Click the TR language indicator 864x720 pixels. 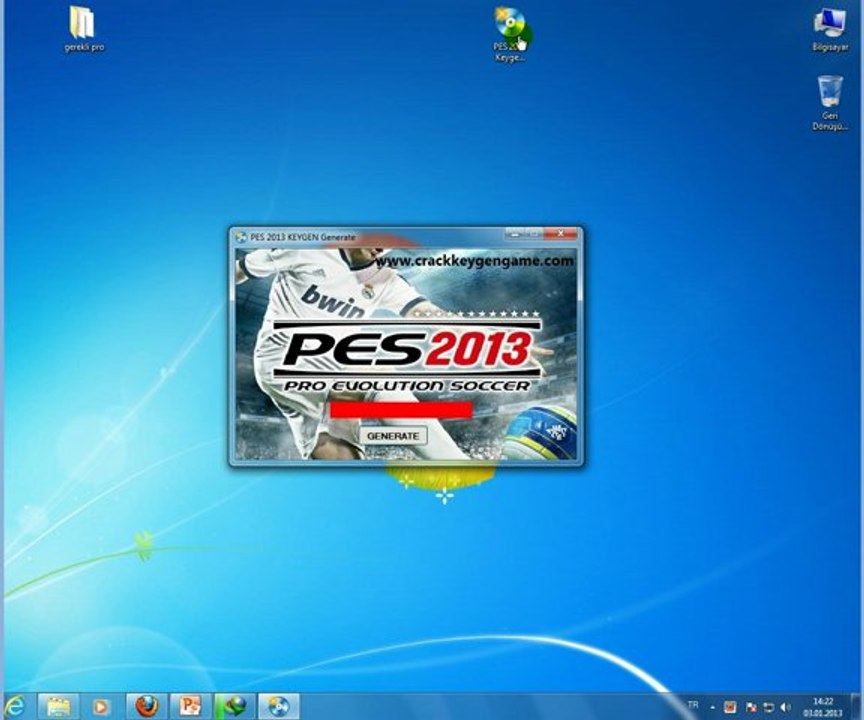[x=693, y=705]
